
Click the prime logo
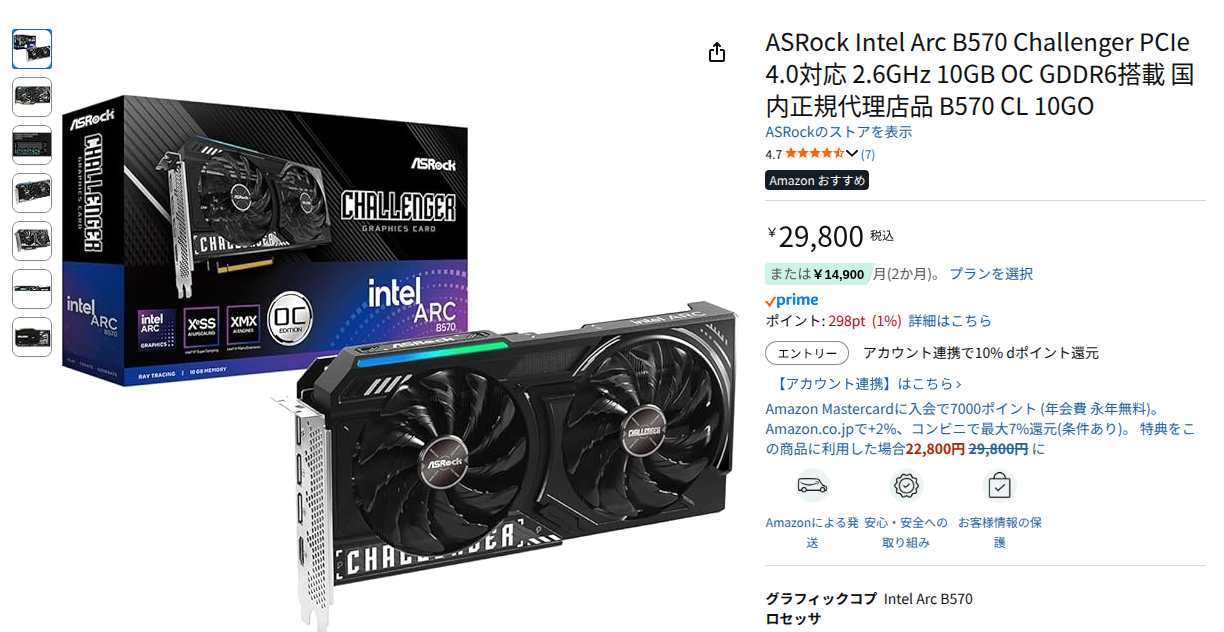792,300
